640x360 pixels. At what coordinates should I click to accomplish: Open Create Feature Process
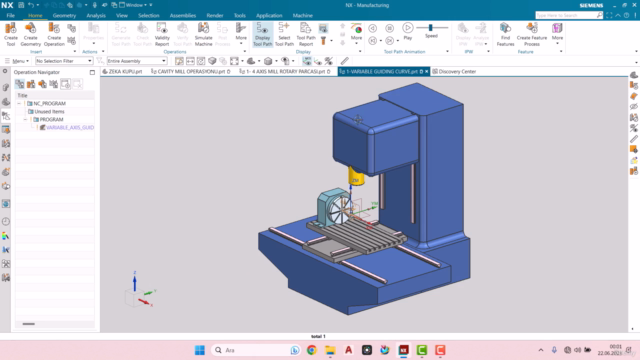(x=531, y=34)
